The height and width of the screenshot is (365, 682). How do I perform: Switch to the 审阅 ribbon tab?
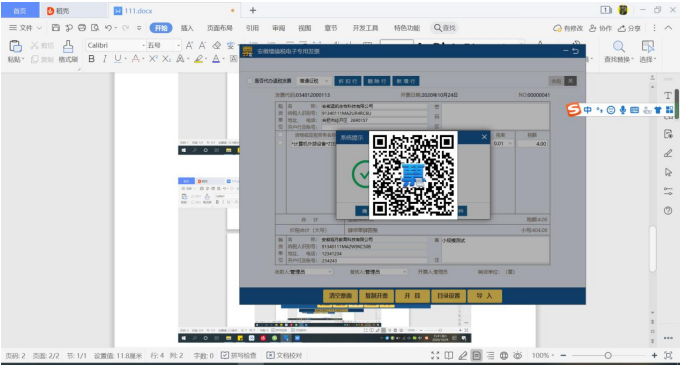[278, 28]
